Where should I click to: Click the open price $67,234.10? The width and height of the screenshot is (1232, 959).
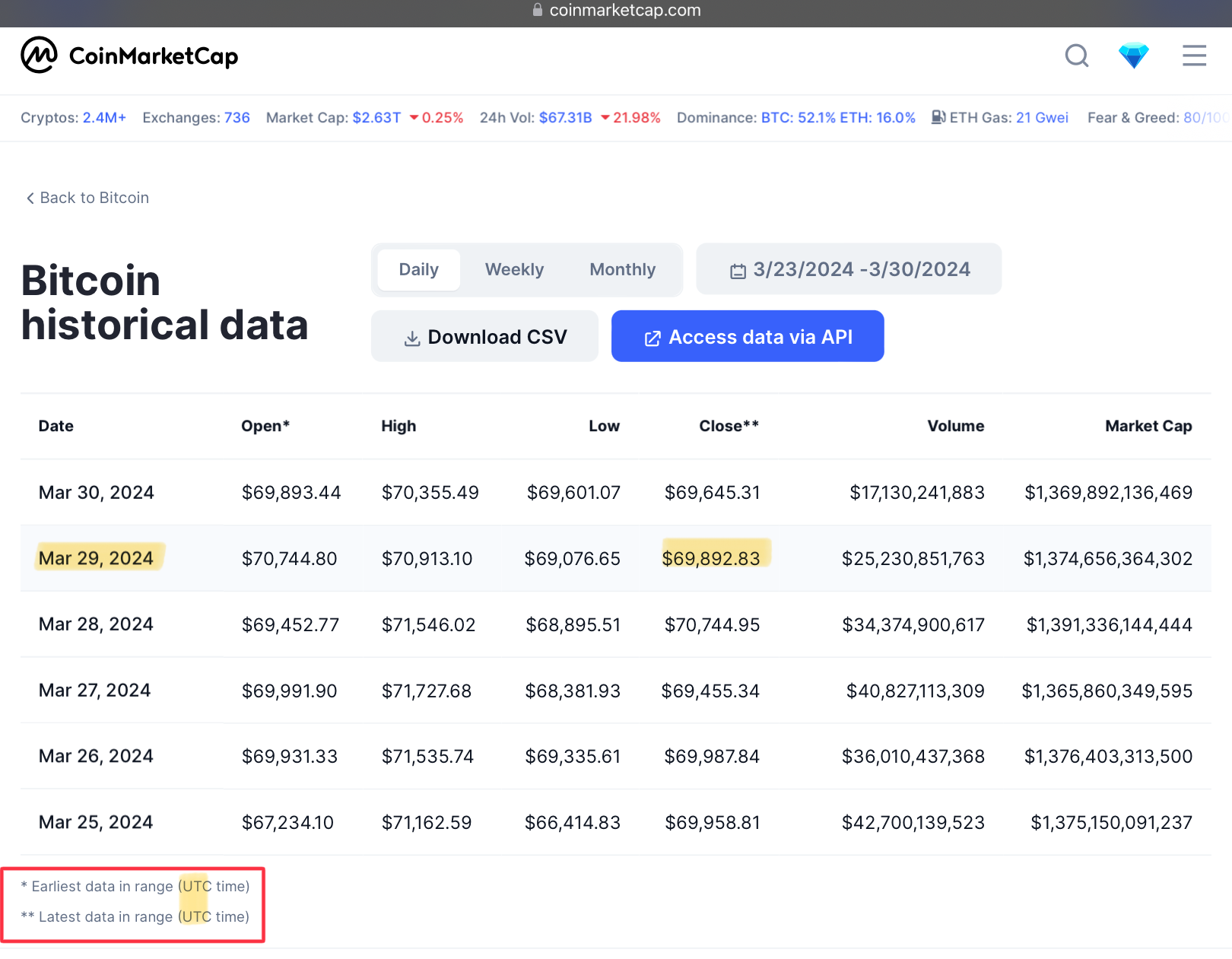click(287, 822)
